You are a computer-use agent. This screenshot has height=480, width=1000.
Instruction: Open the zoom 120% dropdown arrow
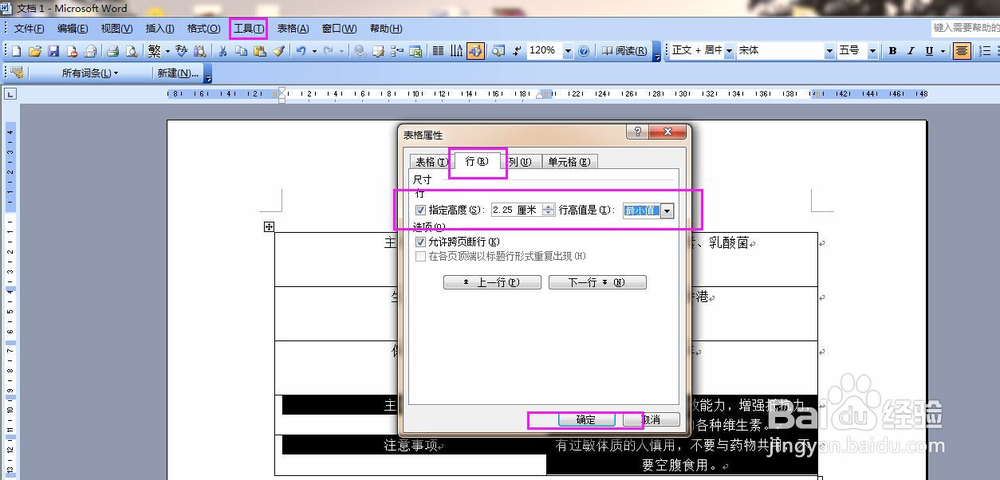point(568,51)
